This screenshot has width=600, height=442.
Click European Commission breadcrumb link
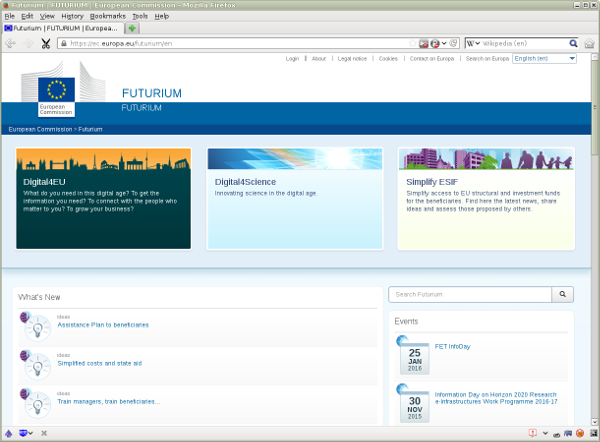pyautogui.click(x=40, y=129)
